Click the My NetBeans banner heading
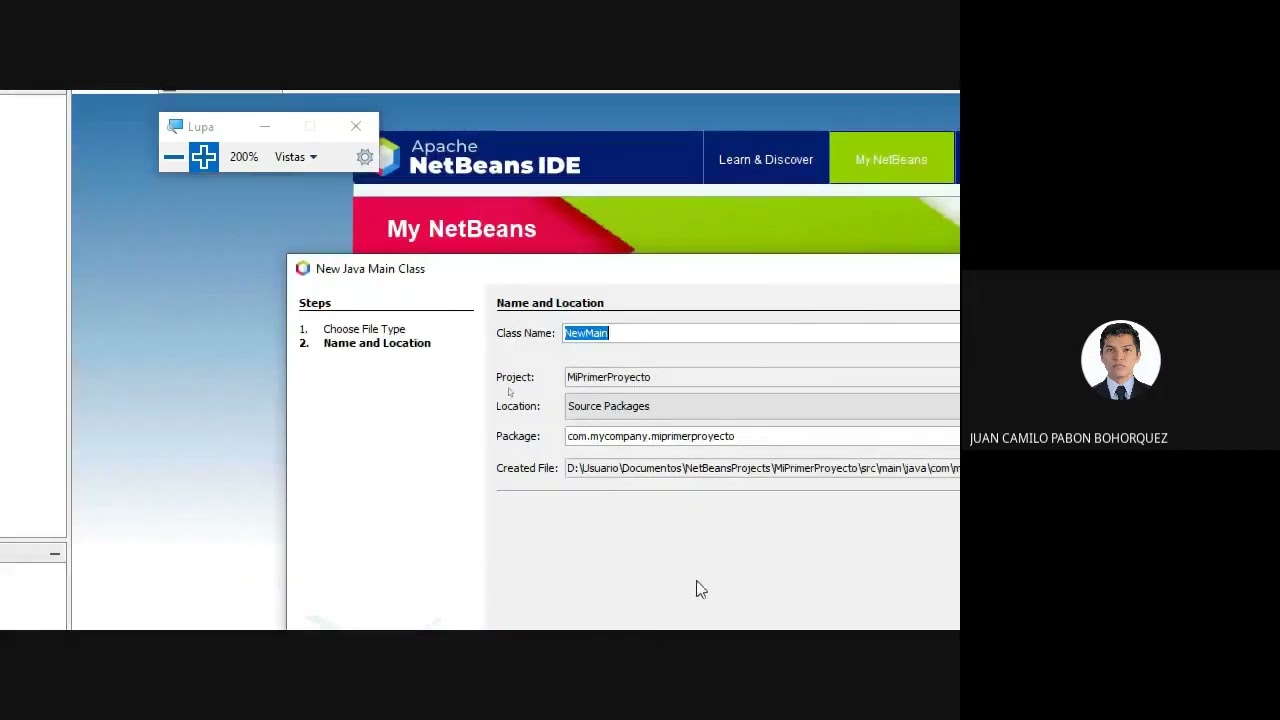Viewport: 1280px width, 720px height. point(461,229)
